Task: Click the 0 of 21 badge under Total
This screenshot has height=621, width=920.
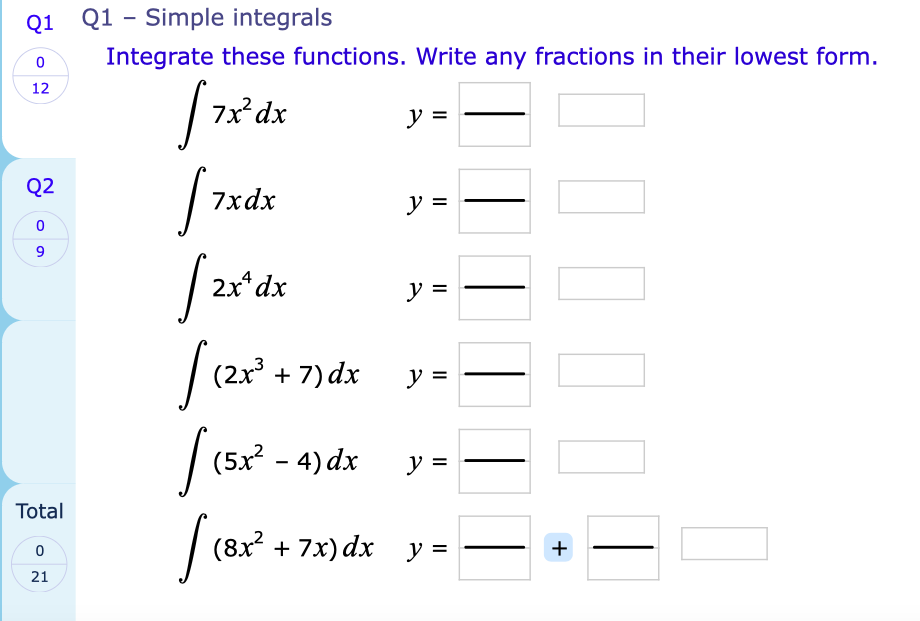Action: tap(40, 561)
